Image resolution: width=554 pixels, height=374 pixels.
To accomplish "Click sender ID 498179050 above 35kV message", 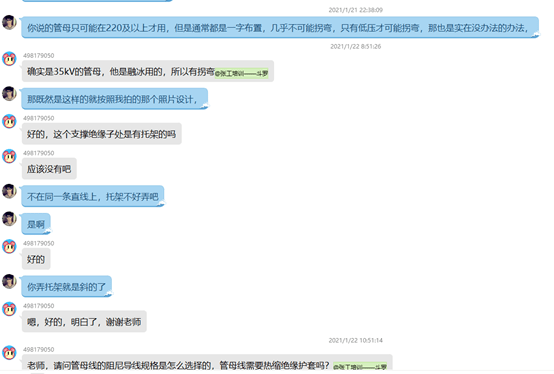I will click(x=39, y=55).
